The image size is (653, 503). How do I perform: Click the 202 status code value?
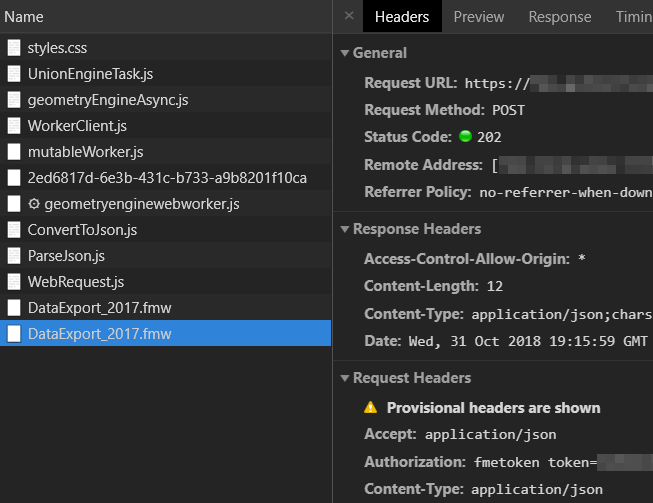[489, 137]
